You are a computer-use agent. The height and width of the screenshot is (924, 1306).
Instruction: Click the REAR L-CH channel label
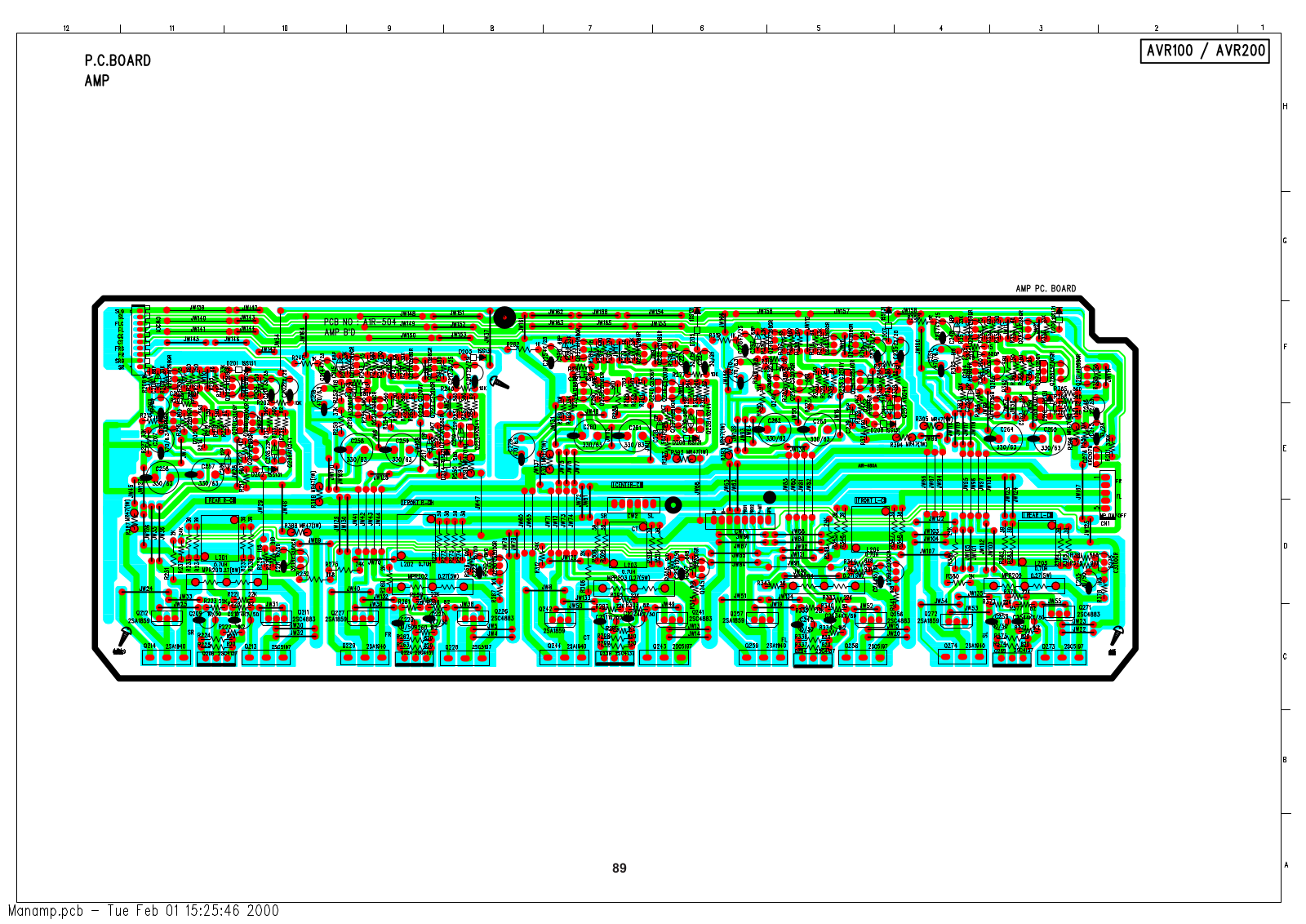pyautogui.click(x=1037, y=515)
